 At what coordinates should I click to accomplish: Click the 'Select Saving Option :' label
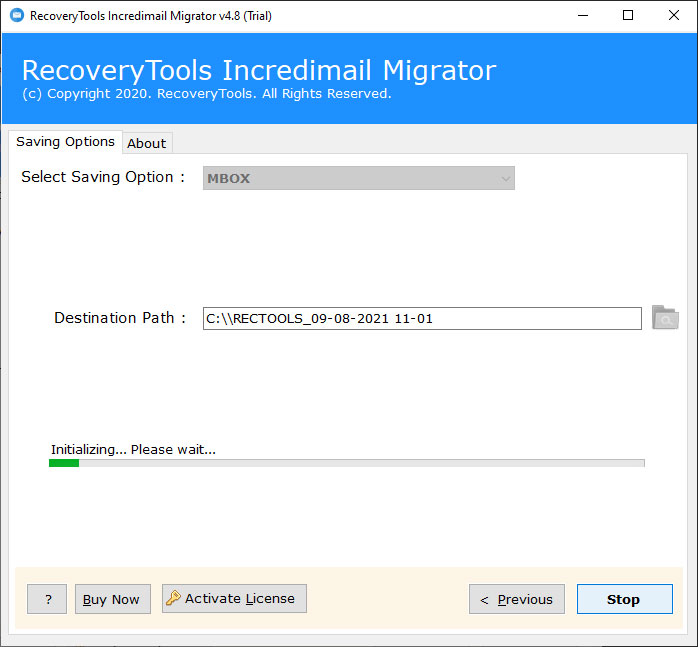pyautogui.click(x=103, y=177)
